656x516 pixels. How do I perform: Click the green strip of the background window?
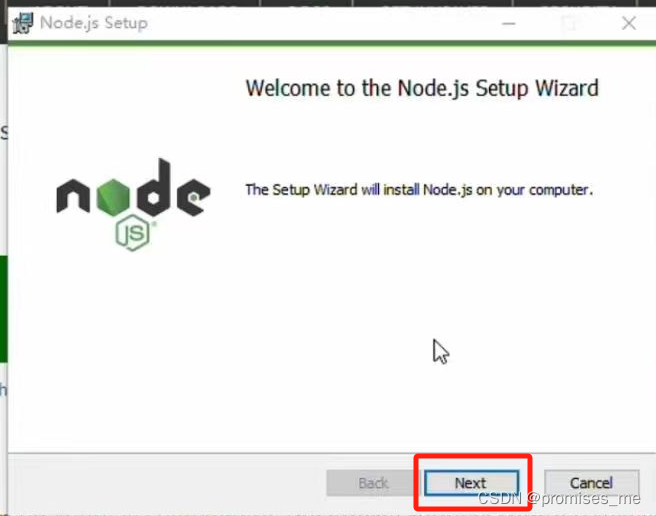(3, 309)
